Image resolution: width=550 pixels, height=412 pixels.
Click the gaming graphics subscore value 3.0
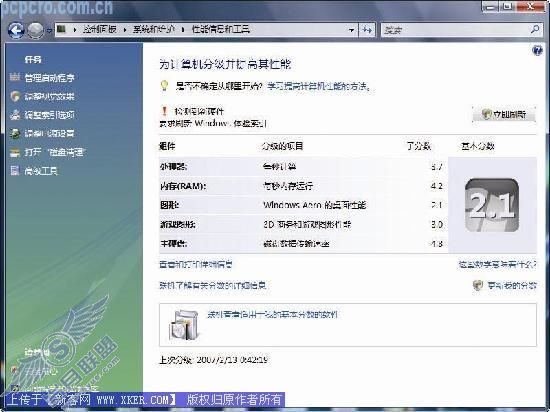(x=437, y=224)
